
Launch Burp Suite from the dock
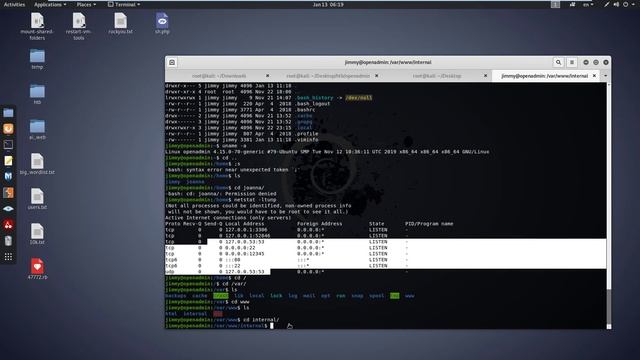[x=8, y=193]
